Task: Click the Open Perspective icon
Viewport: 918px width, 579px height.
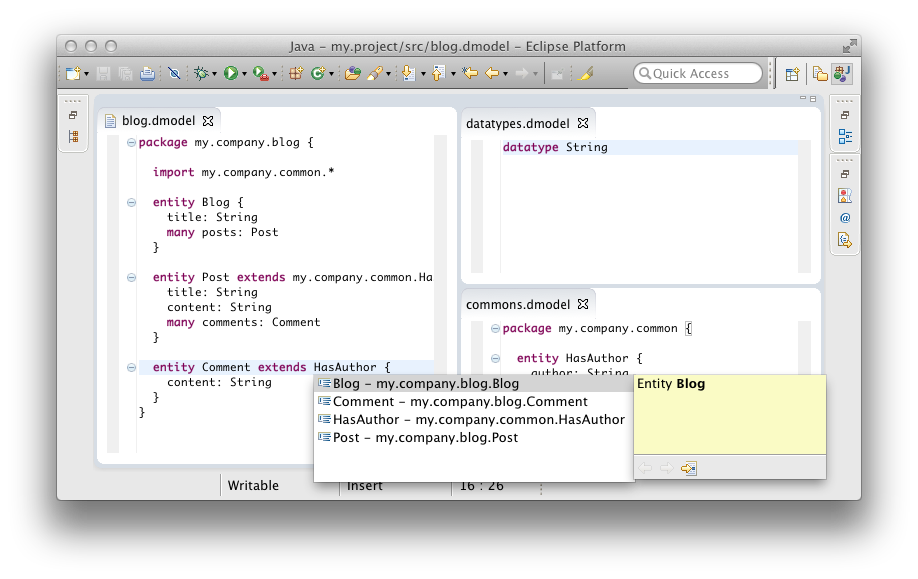Action: click(792, 74)
